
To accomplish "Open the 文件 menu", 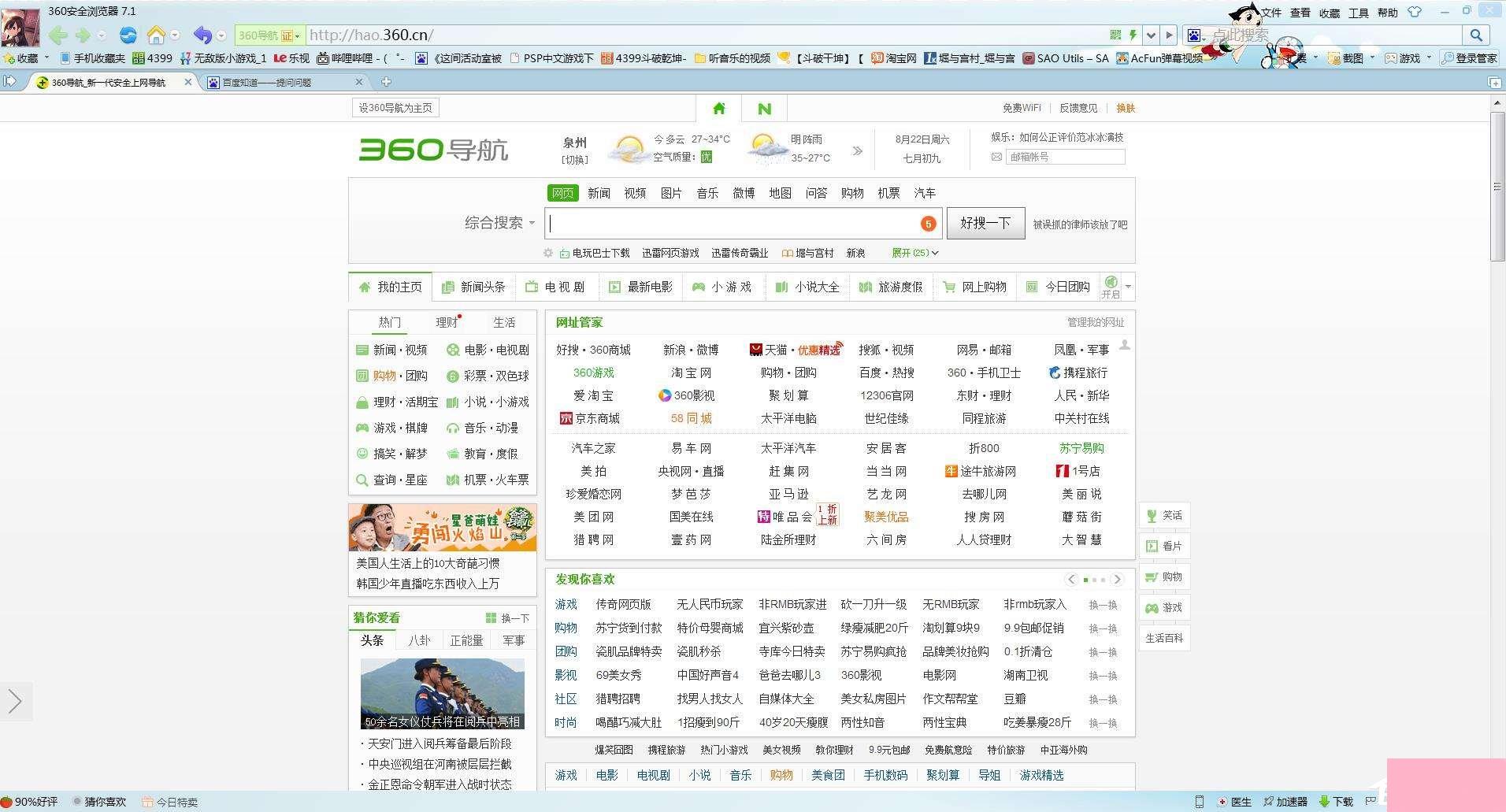I will [x=1271, y=13].
